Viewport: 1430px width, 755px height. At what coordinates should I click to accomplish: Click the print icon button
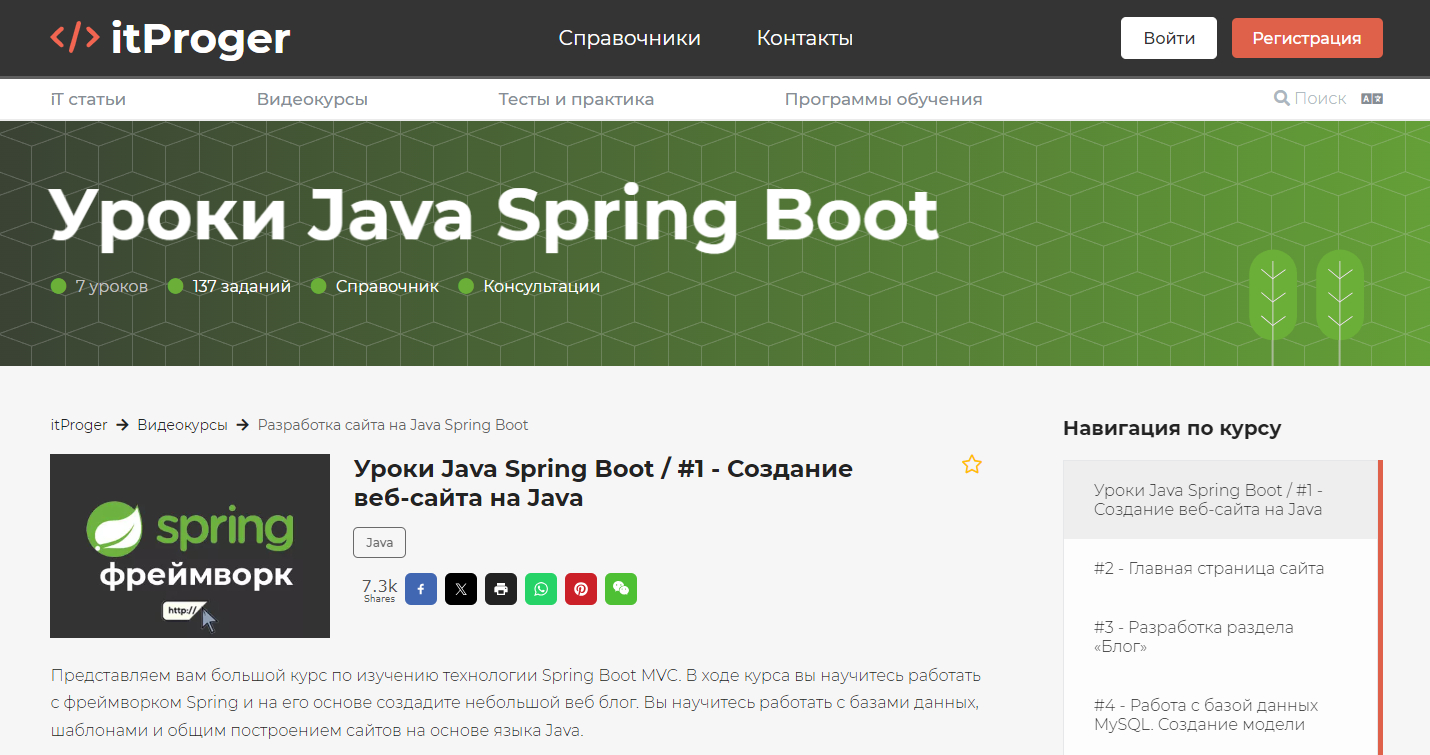pos(501,589)
